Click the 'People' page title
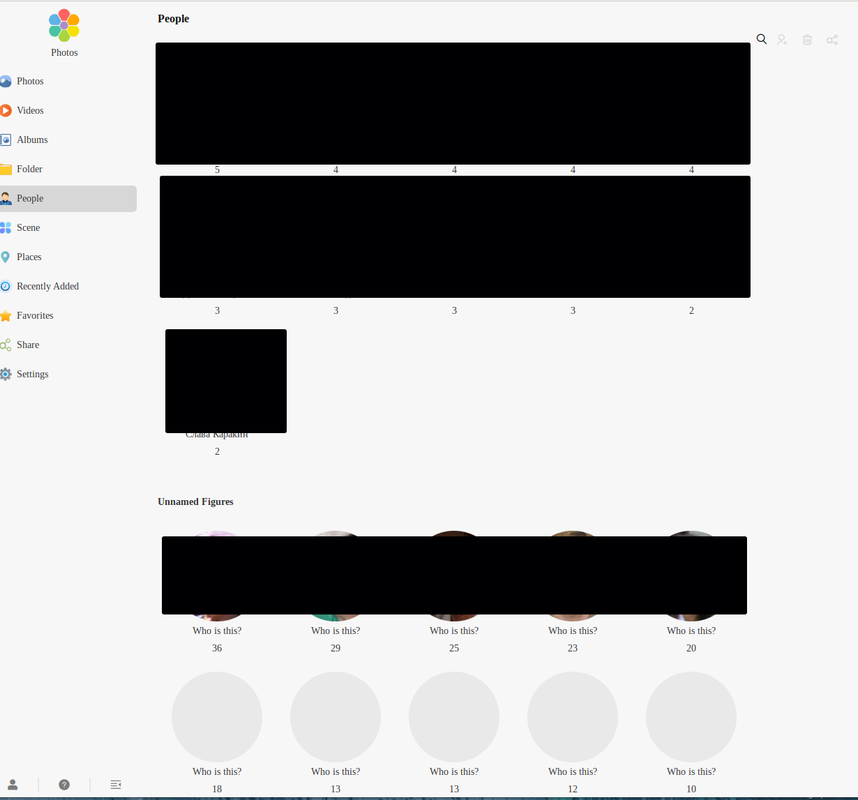The height and width of the screenshot is (800, 858). 173,19
